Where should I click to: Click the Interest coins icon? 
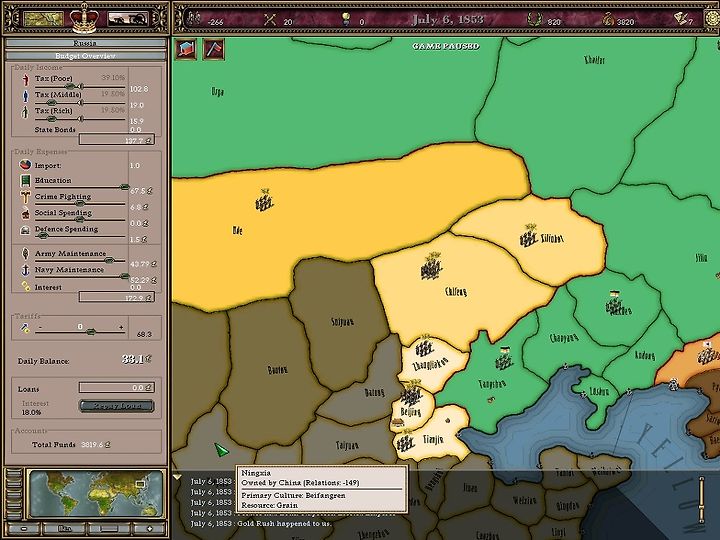point(25,286)
